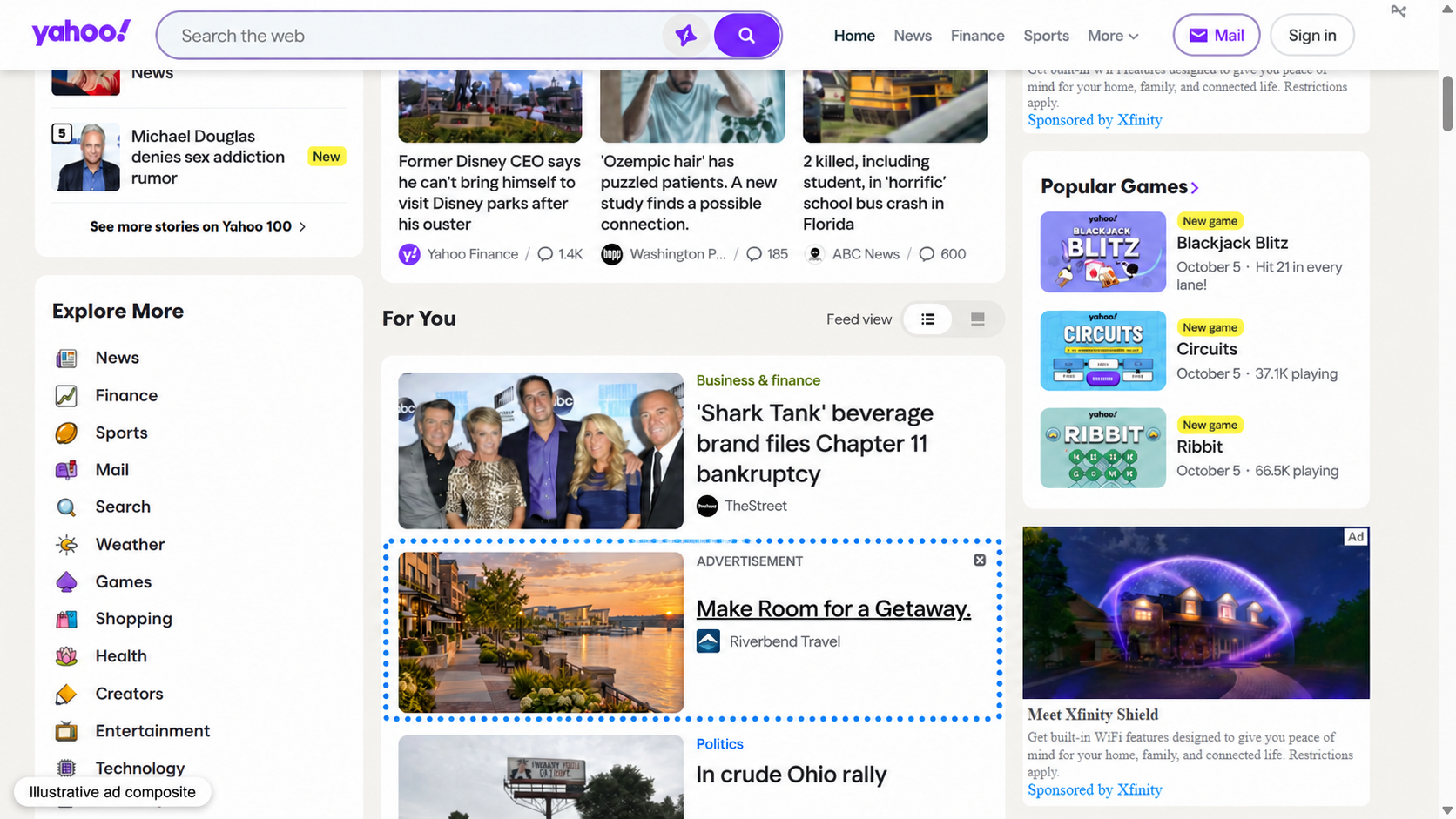Go to the Home tab

pos(854,36)
